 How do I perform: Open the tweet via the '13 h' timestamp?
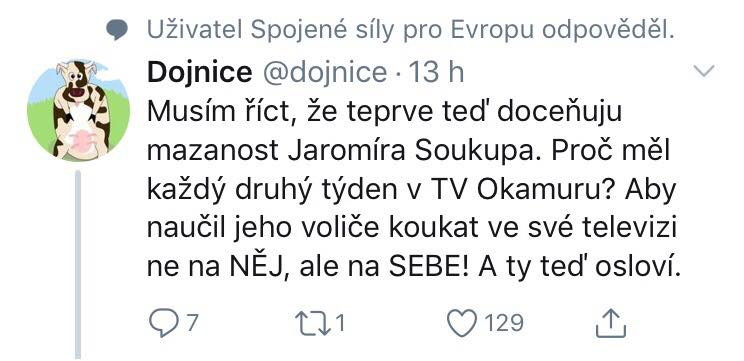click(x=436, y=73)
